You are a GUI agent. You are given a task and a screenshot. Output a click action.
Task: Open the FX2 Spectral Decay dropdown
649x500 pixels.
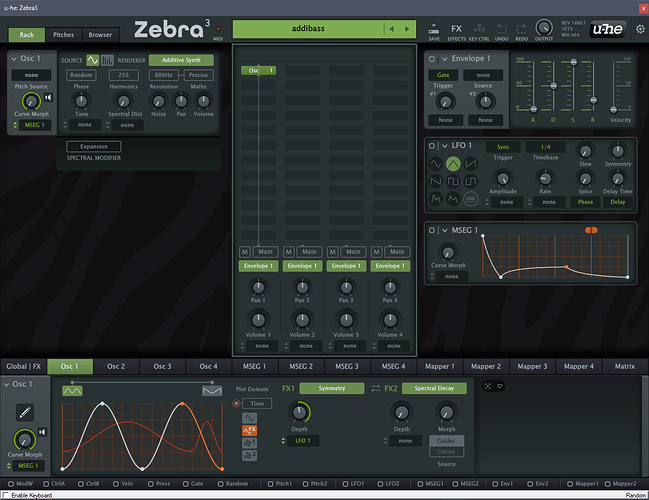click(434, 388)
